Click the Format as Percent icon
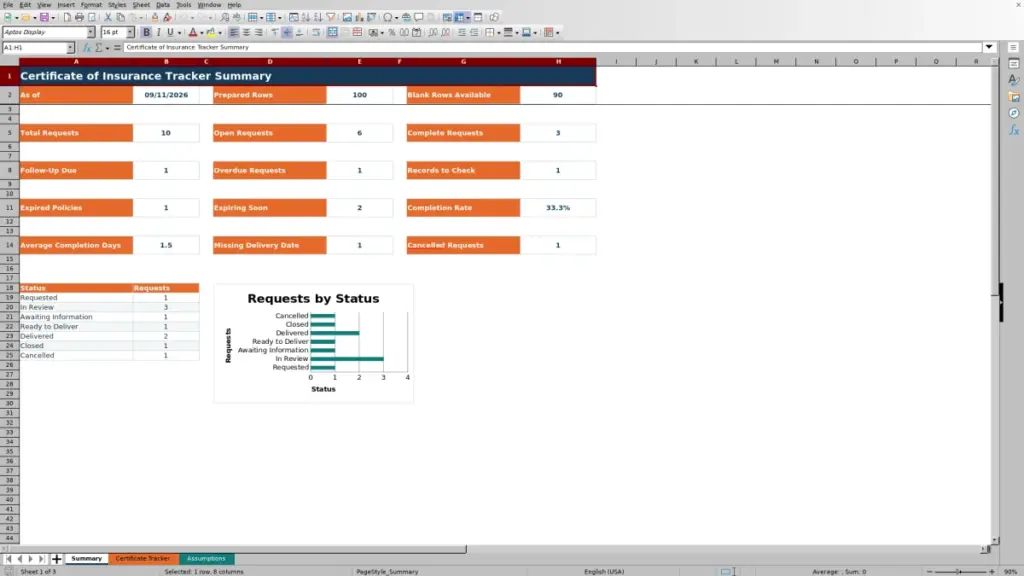This screenshot has width=1024, height=576. pyautogui.click(x=392, y=32)
